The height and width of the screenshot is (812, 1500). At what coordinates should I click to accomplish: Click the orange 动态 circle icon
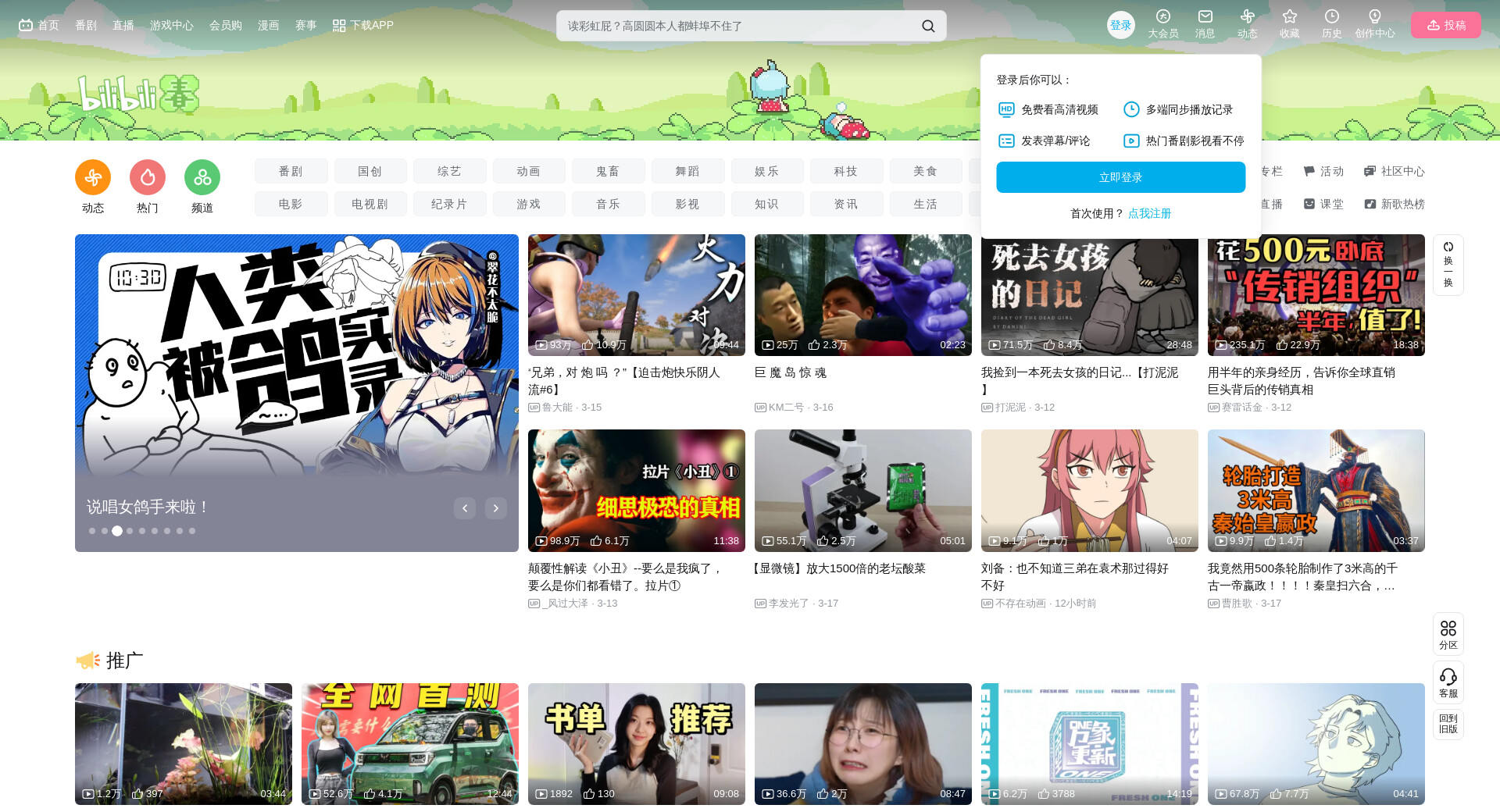pyautogui.click(x=93, y=177)
